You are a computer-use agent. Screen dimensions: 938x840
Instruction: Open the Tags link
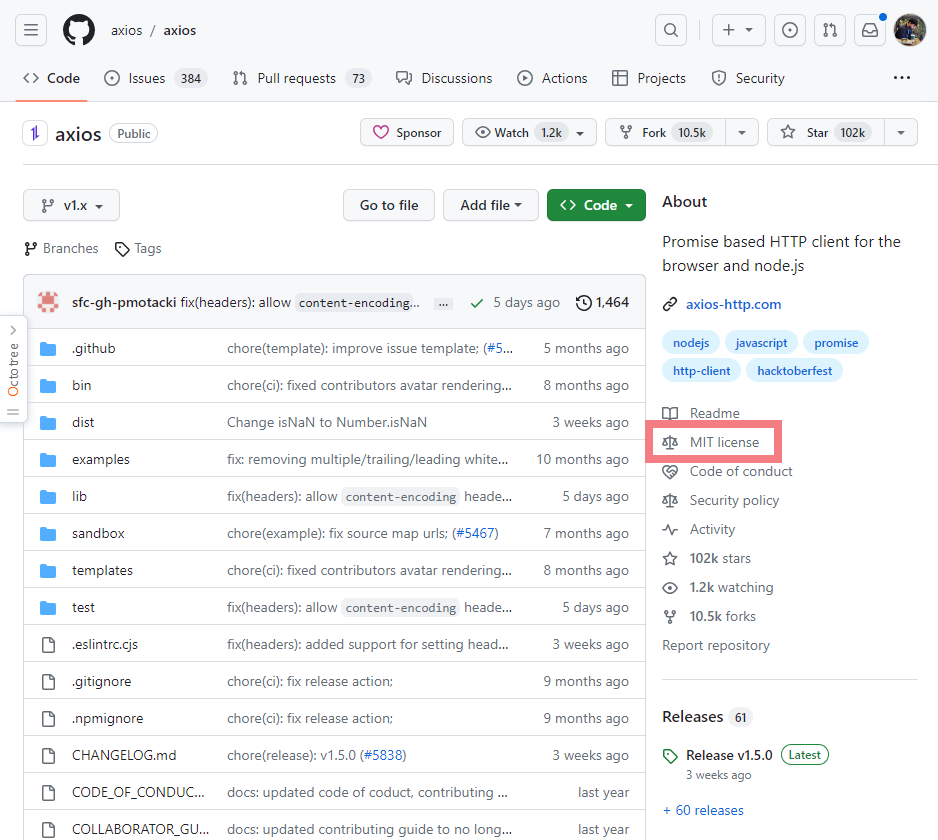coord(138,248)
